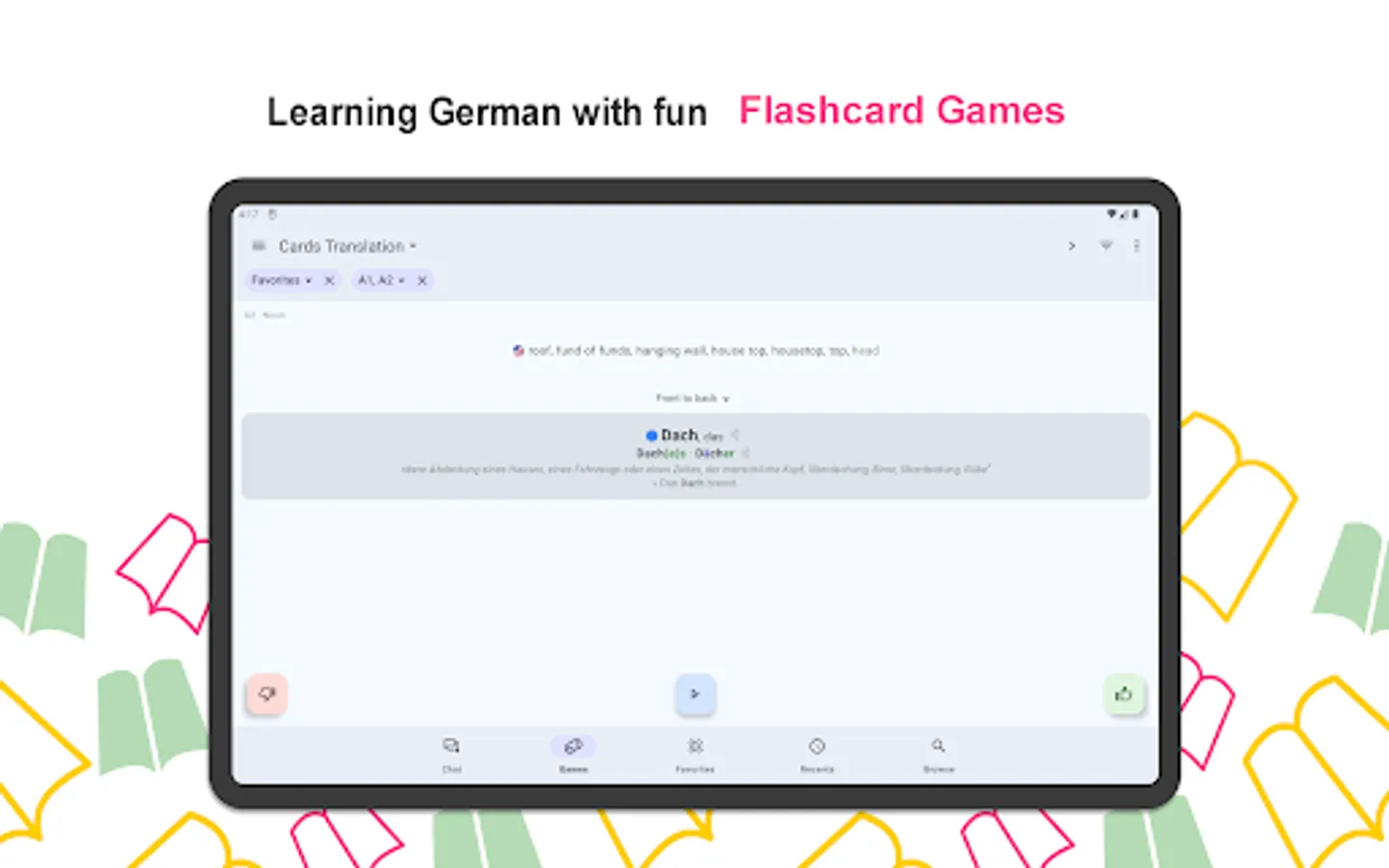Select the Browse search icon
The image size is (1389, 868).
click(x=939, y=745)
